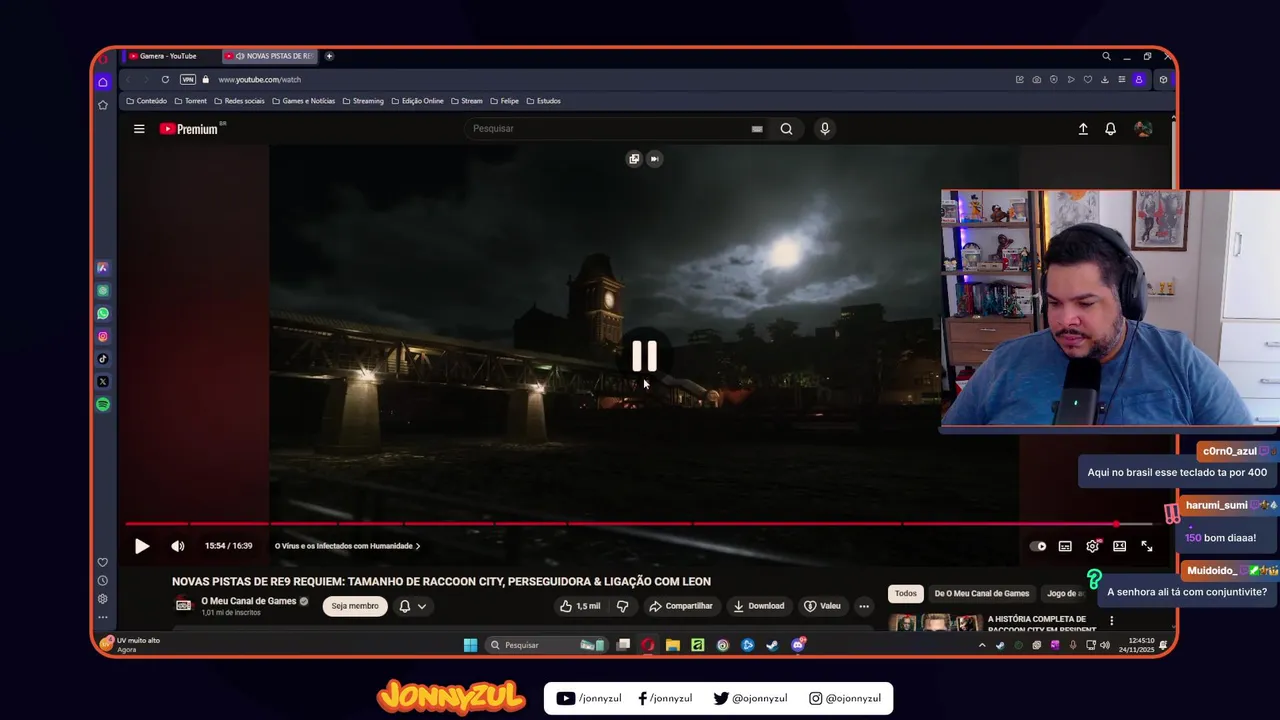
Task: Enter fullscreen with the player's fullscreen icon
Action: [x=1147, y=546]
